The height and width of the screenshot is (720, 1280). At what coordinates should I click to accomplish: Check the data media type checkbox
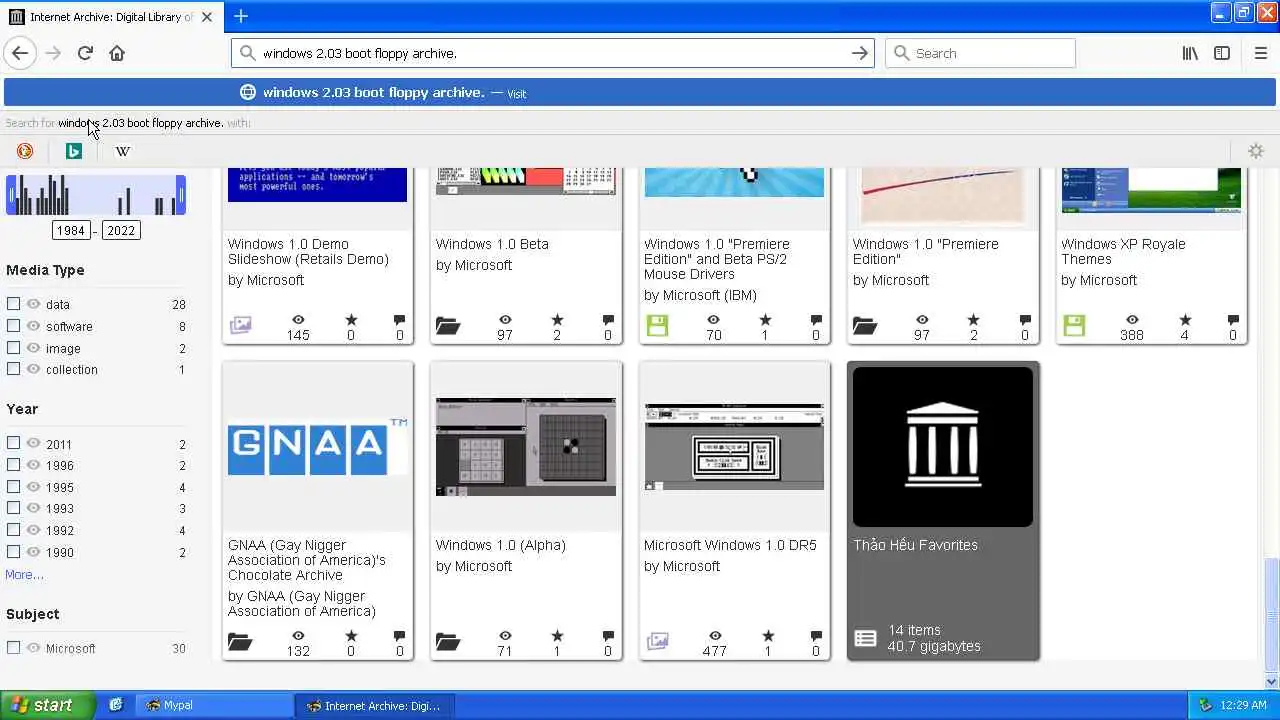[13, 303]
